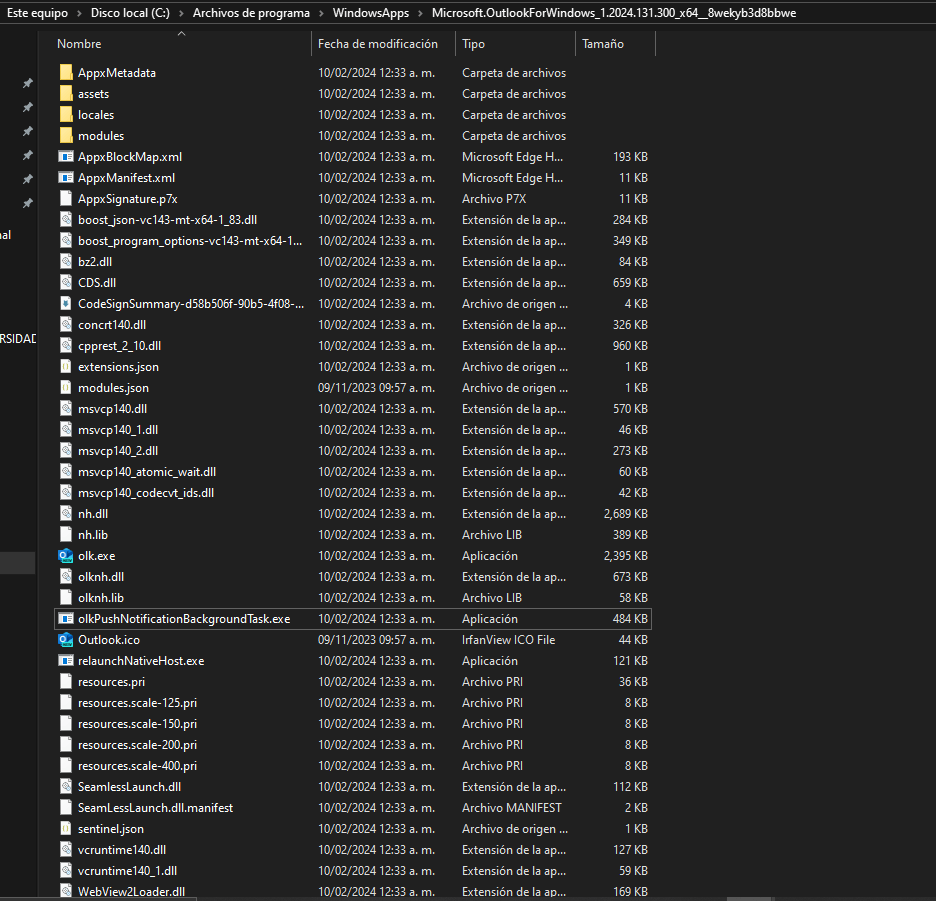Viewport: 936px width, 901px height.
Task: Go to Disco local (C:) in breadcrumb
Action: click(x=130, y=13)
